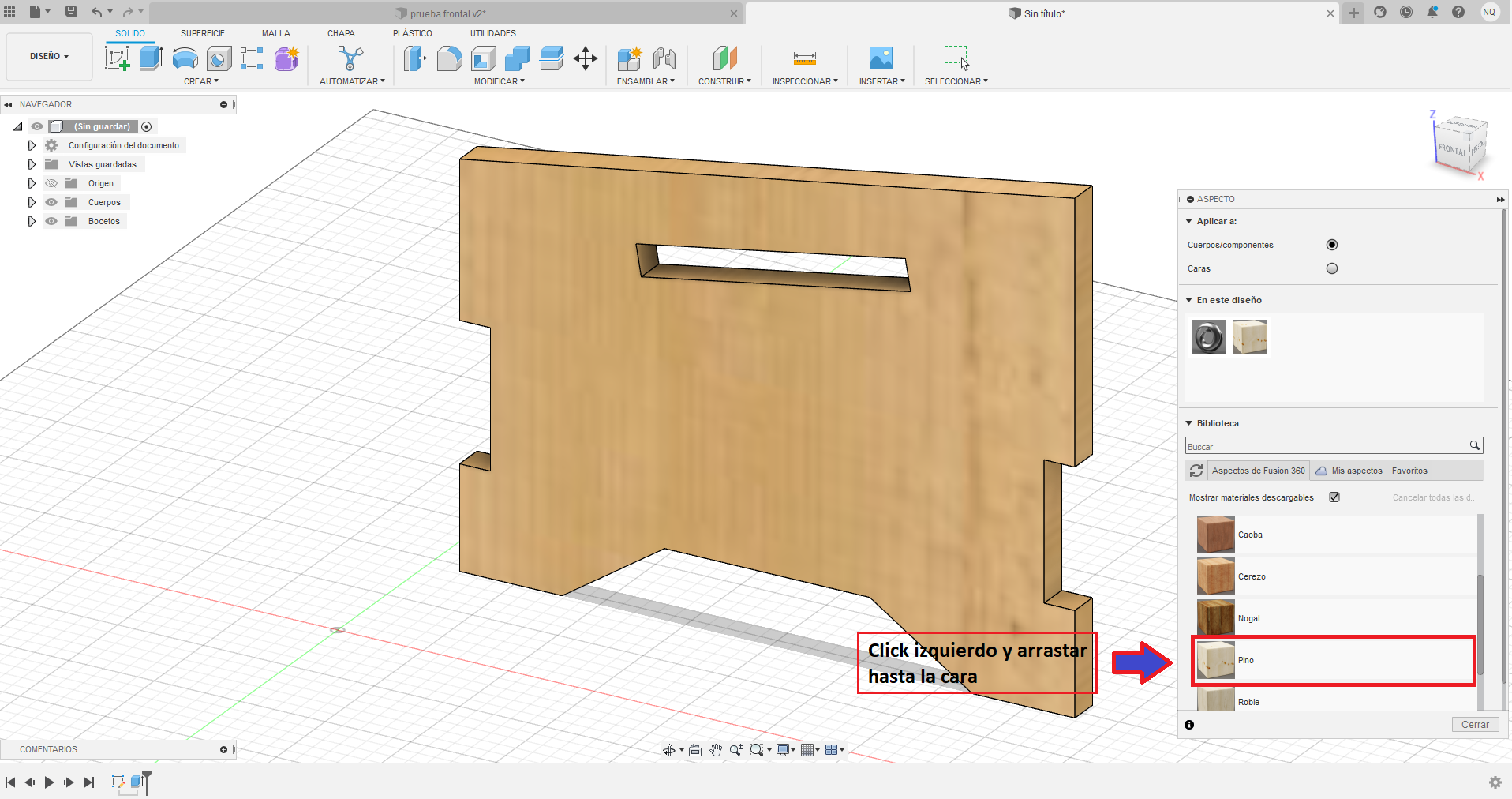Expand the Vistas guardadas node
Image resolution: width=1512 pixels, height=799 pixels.
[x=32, y=164]
